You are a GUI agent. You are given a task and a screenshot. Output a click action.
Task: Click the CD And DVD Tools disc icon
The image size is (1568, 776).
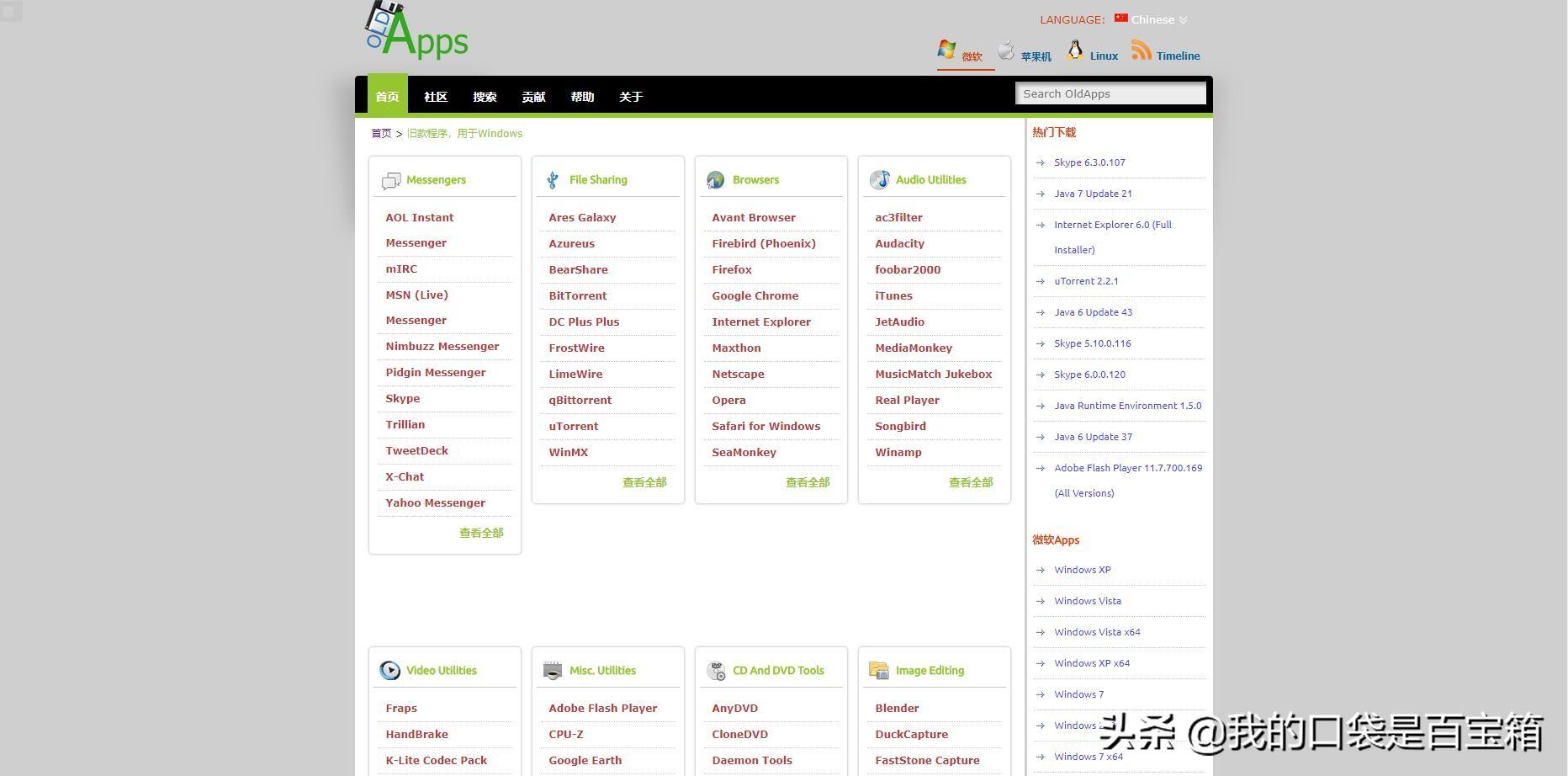click(716, 671)
